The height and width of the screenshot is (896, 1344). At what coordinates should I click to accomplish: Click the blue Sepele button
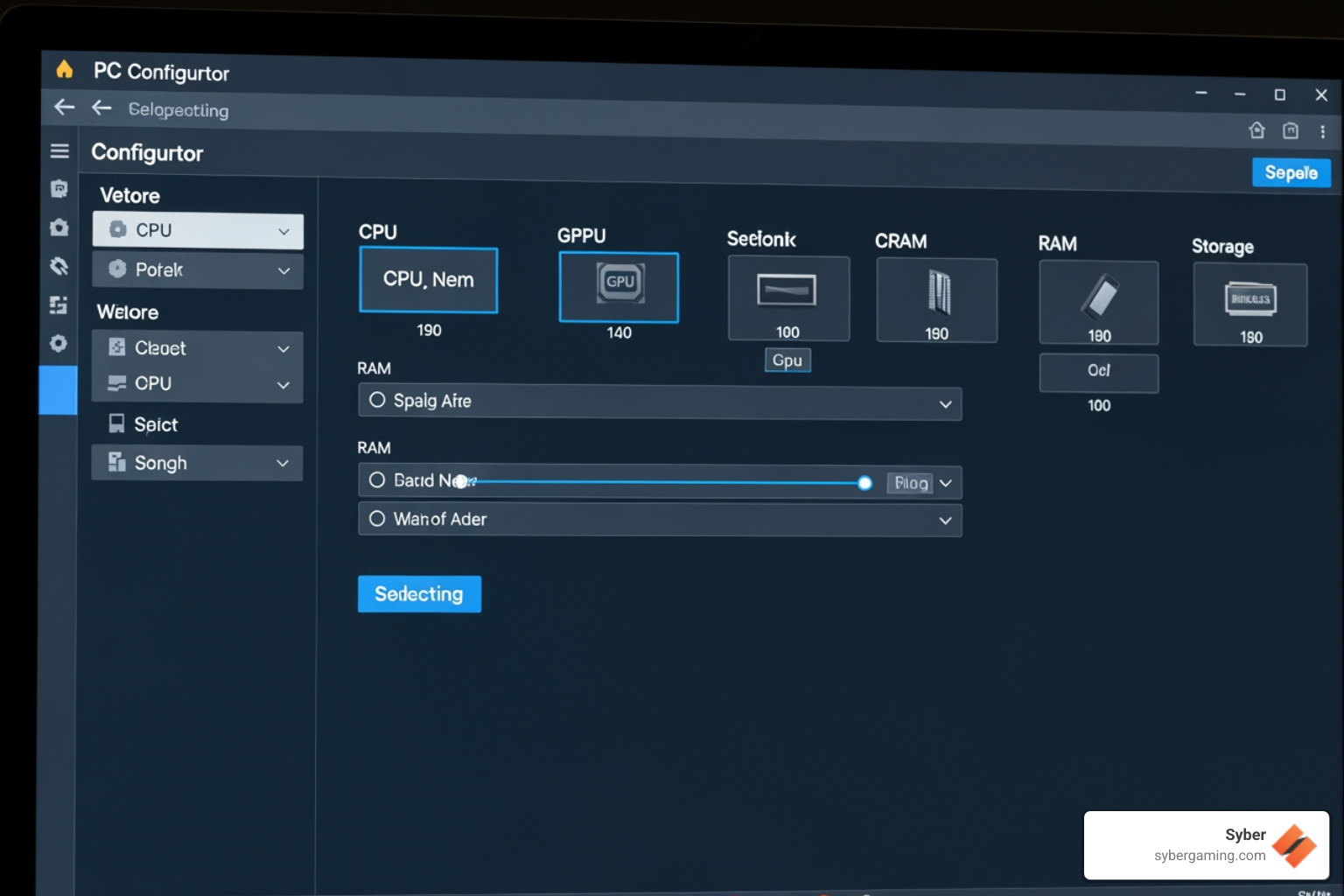click(x=1291, y=172)
